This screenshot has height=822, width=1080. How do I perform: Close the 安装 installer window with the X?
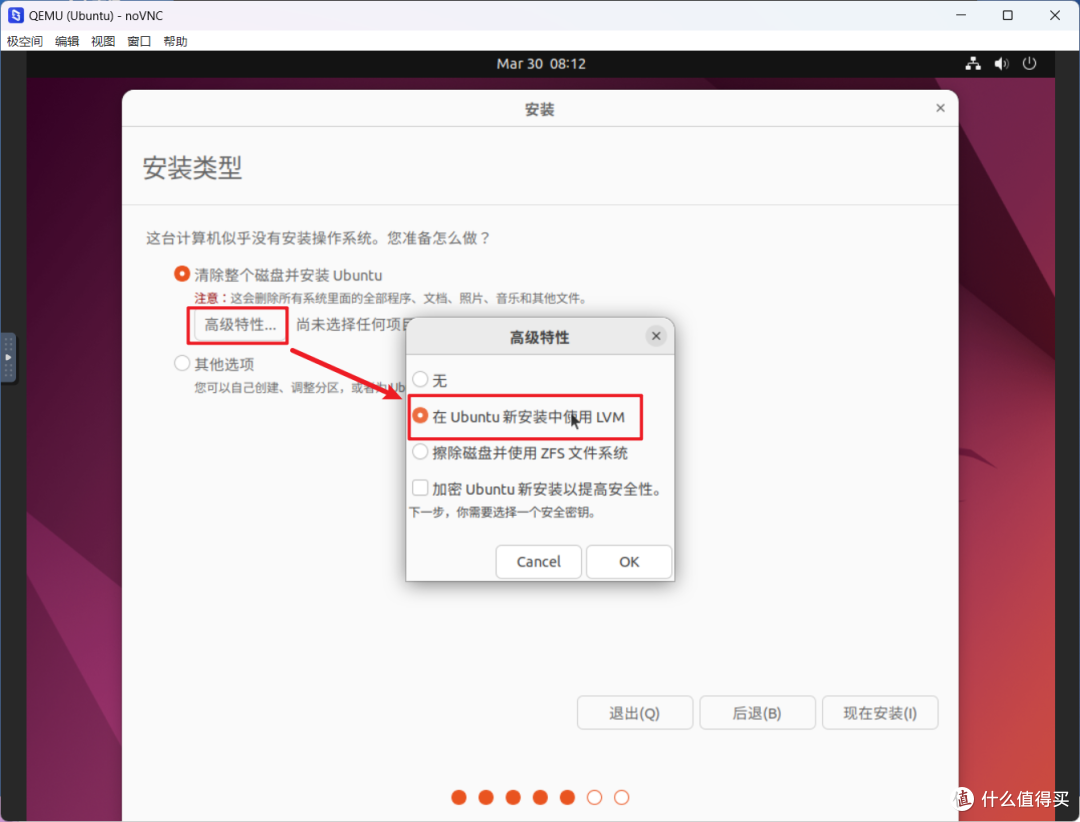pos(940,108)
